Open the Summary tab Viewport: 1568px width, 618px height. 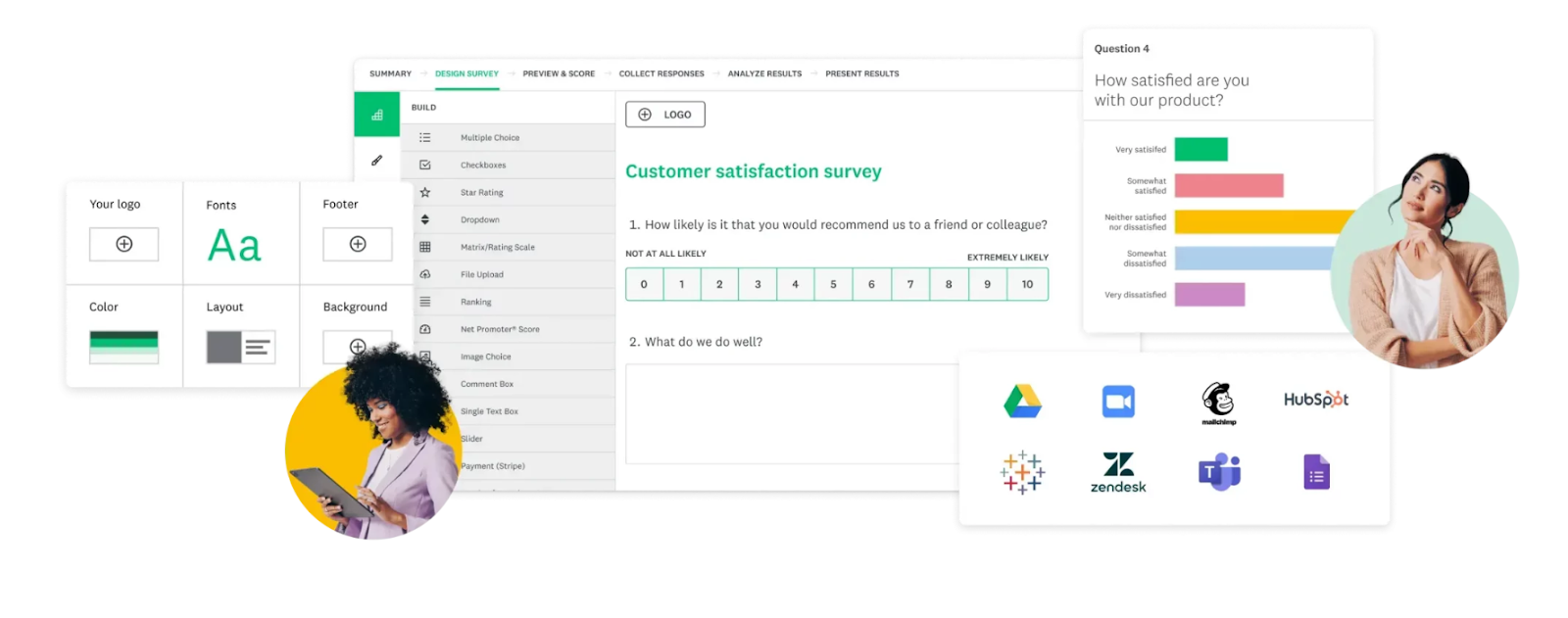click(x=390, y=73)
